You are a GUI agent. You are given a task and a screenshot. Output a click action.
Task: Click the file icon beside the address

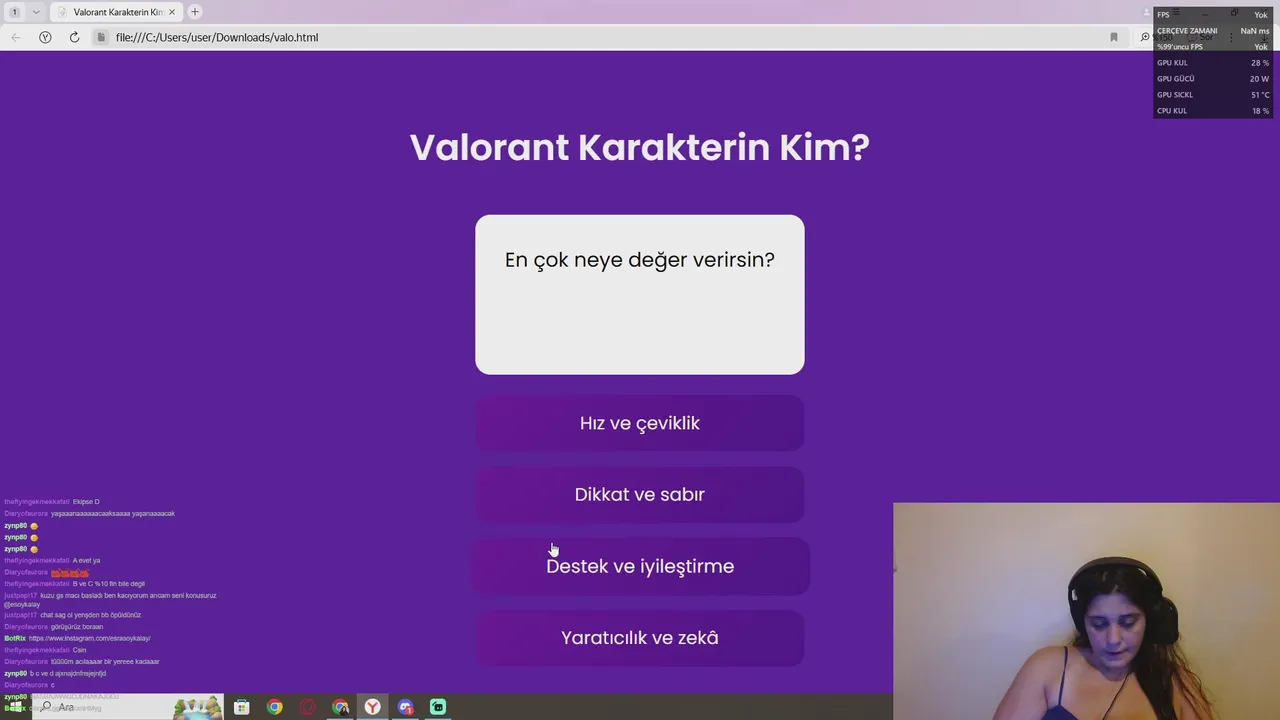[101, 37]
